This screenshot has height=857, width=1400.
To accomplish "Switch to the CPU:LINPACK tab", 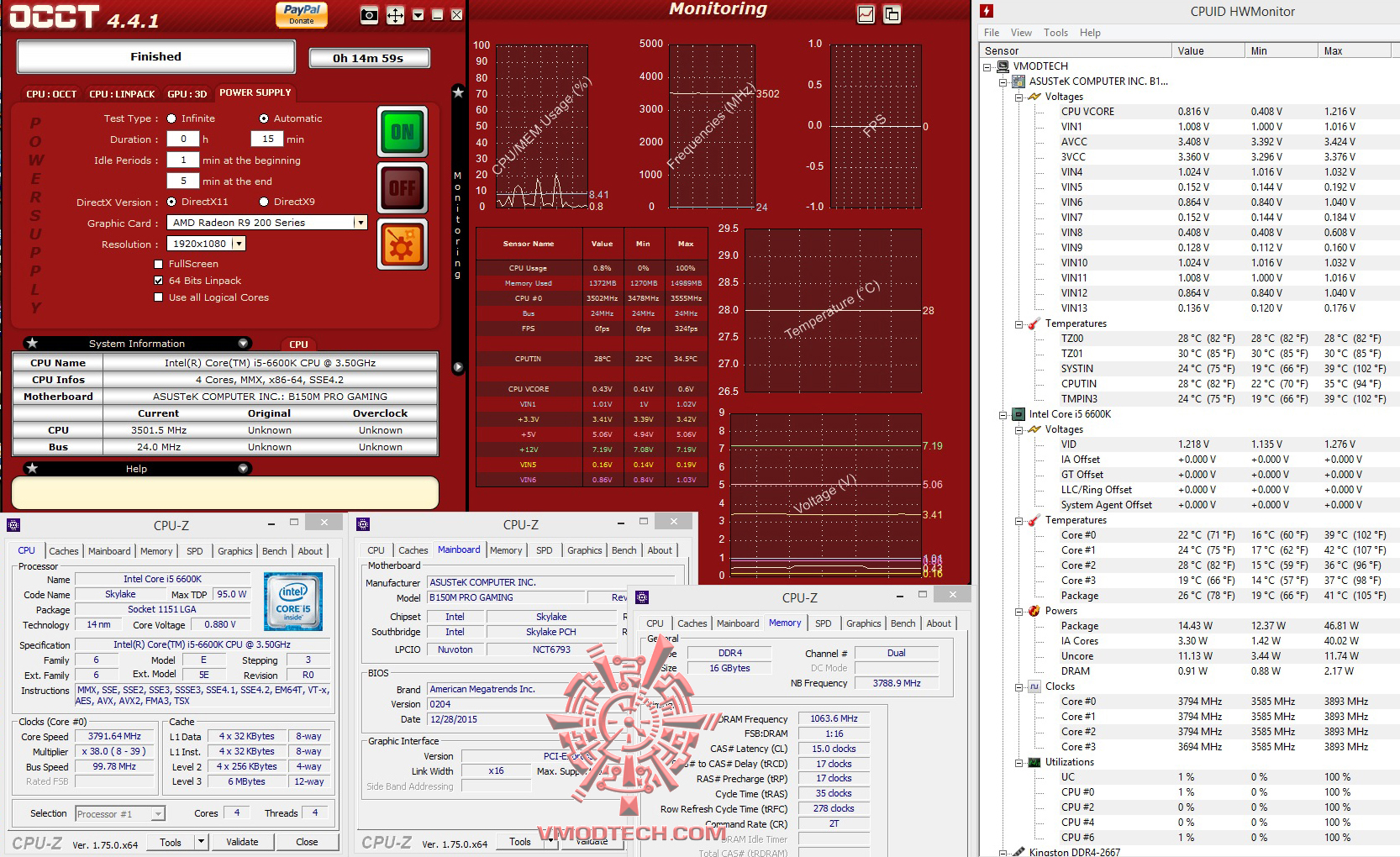I will click(122, 94).
